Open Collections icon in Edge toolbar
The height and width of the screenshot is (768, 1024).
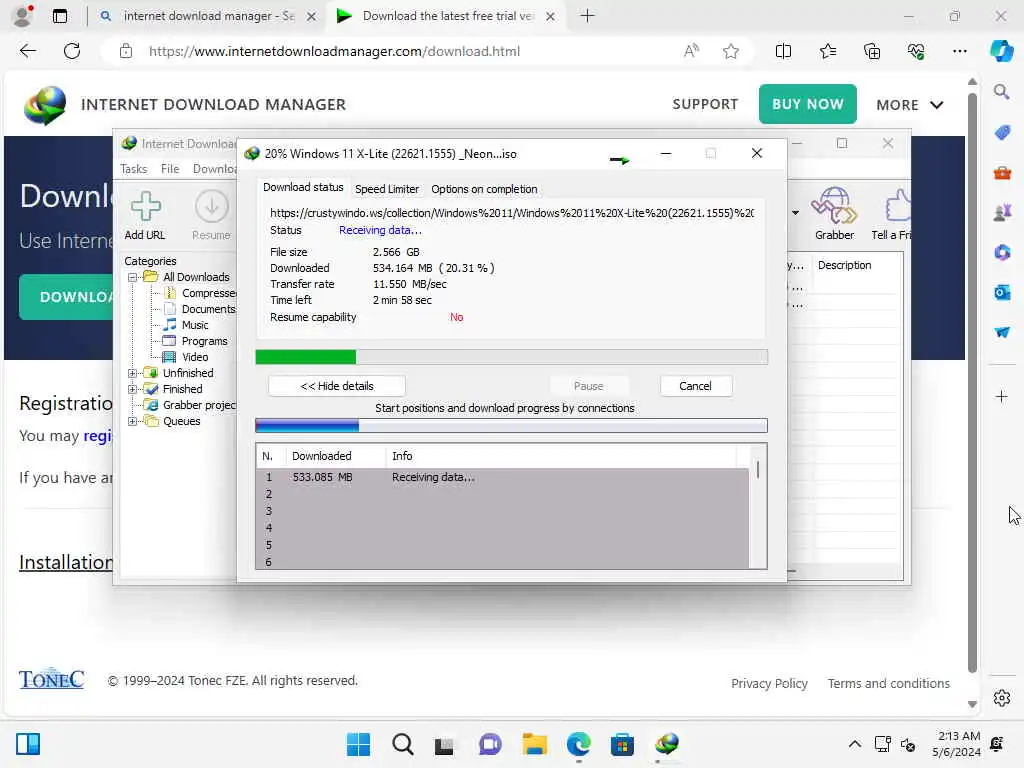872,51
